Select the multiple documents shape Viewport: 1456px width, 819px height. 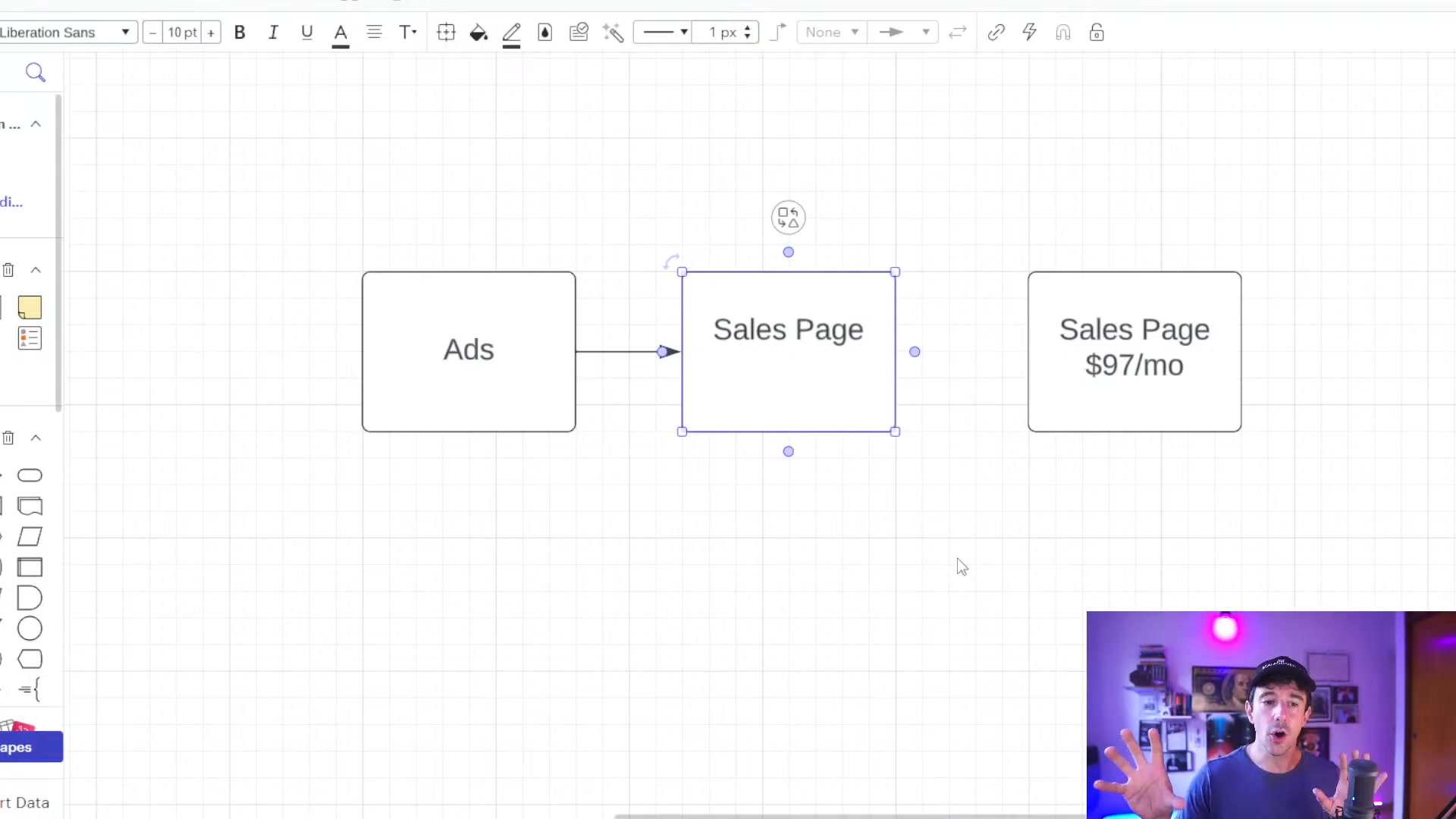(x=30, y=506)
